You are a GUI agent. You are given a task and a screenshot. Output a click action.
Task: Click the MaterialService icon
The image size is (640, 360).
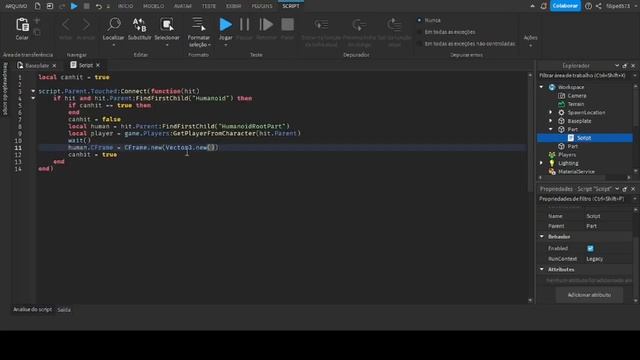tap(552, 172)
